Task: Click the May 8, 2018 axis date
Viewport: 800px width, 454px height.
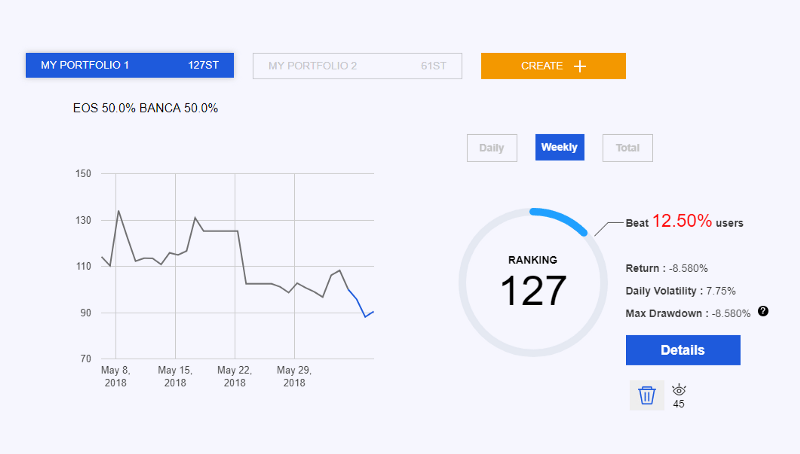Action: (x=116, y=376)
